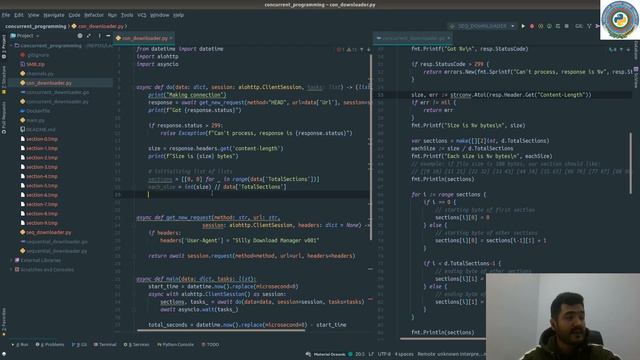Switch to con_downloader.py editor tab
The image size is (640, 360).
pyautogui.click(x=144, y=38)
